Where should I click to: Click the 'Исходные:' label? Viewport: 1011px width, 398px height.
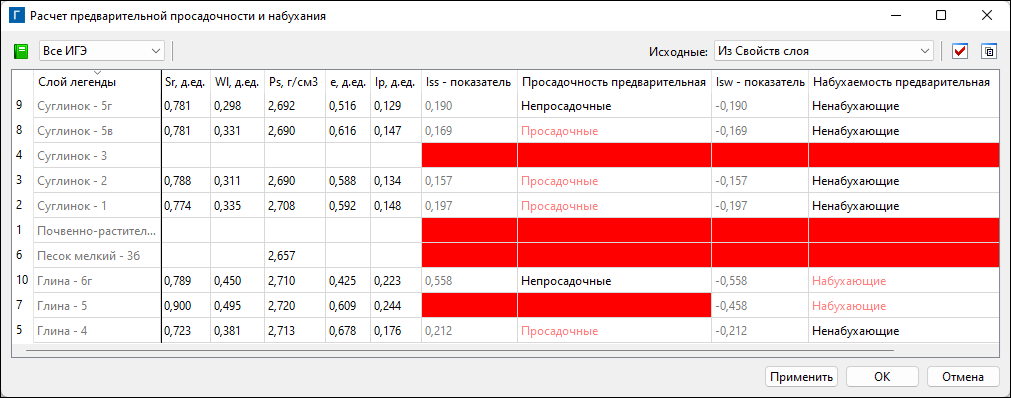(678, 51)
